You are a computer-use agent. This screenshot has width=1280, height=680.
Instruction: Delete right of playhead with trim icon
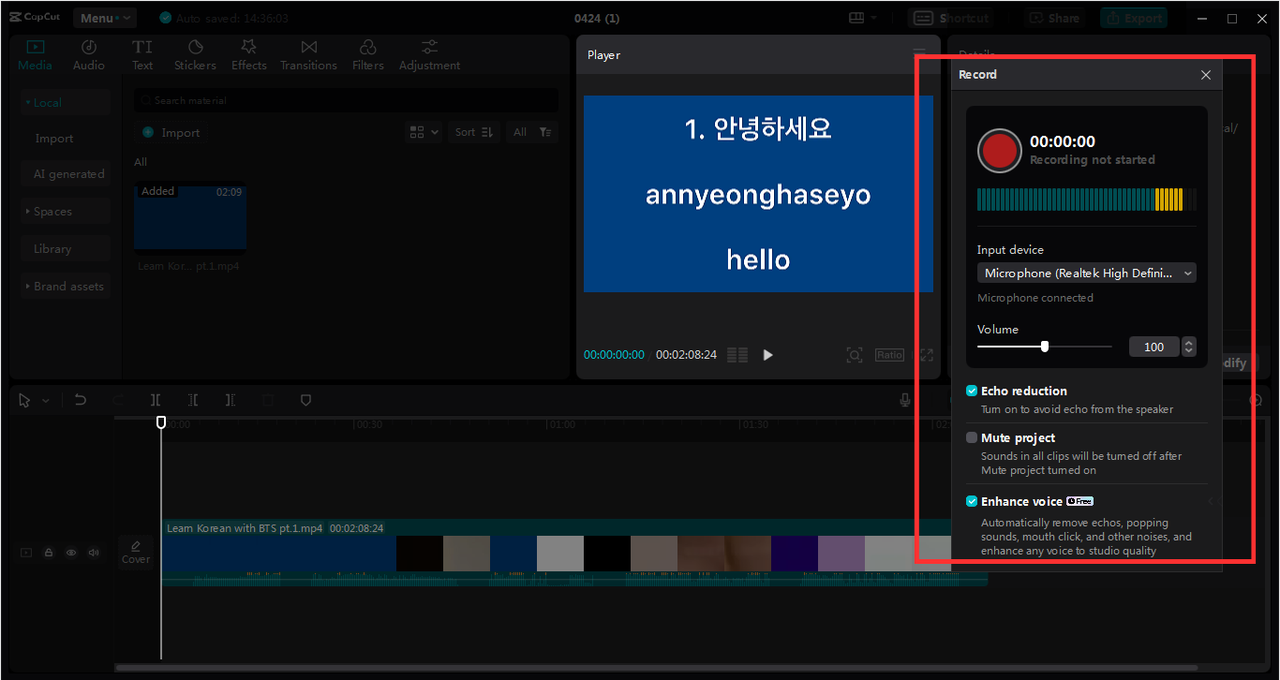pyautogui.click(x=230, y=400)
